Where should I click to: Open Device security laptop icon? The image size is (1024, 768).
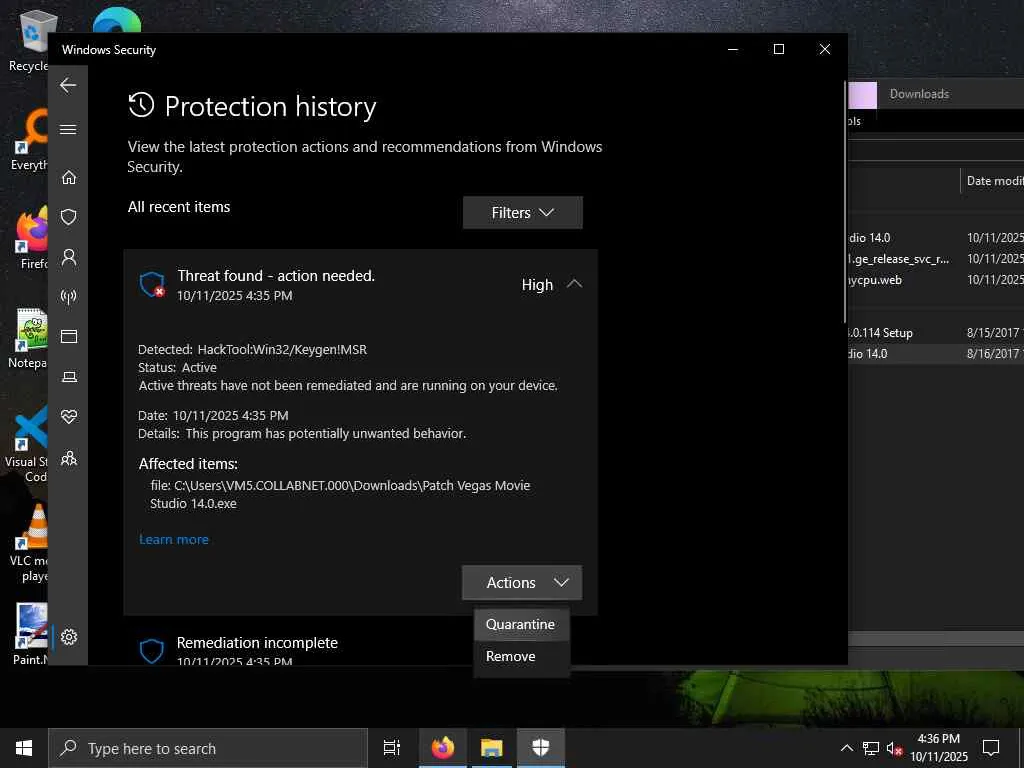point(69,377)
